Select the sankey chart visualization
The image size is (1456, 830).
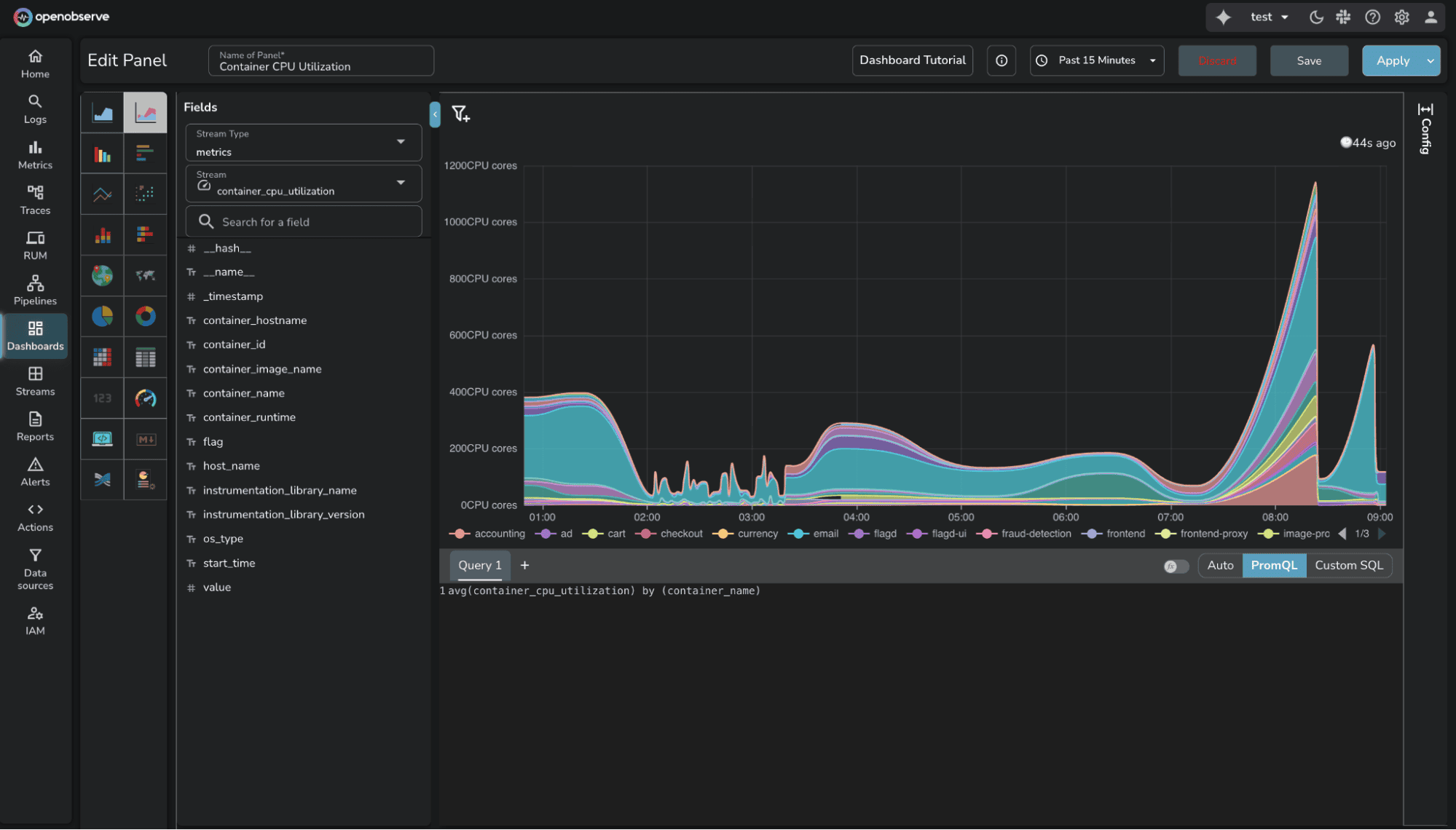(102, 480)
